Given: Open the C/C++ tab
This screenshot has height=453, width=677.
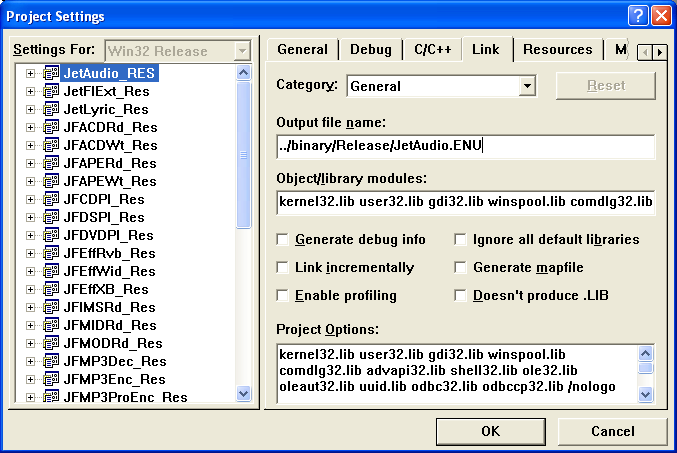Looking at the screenshot, I should (x=432, y=50).
